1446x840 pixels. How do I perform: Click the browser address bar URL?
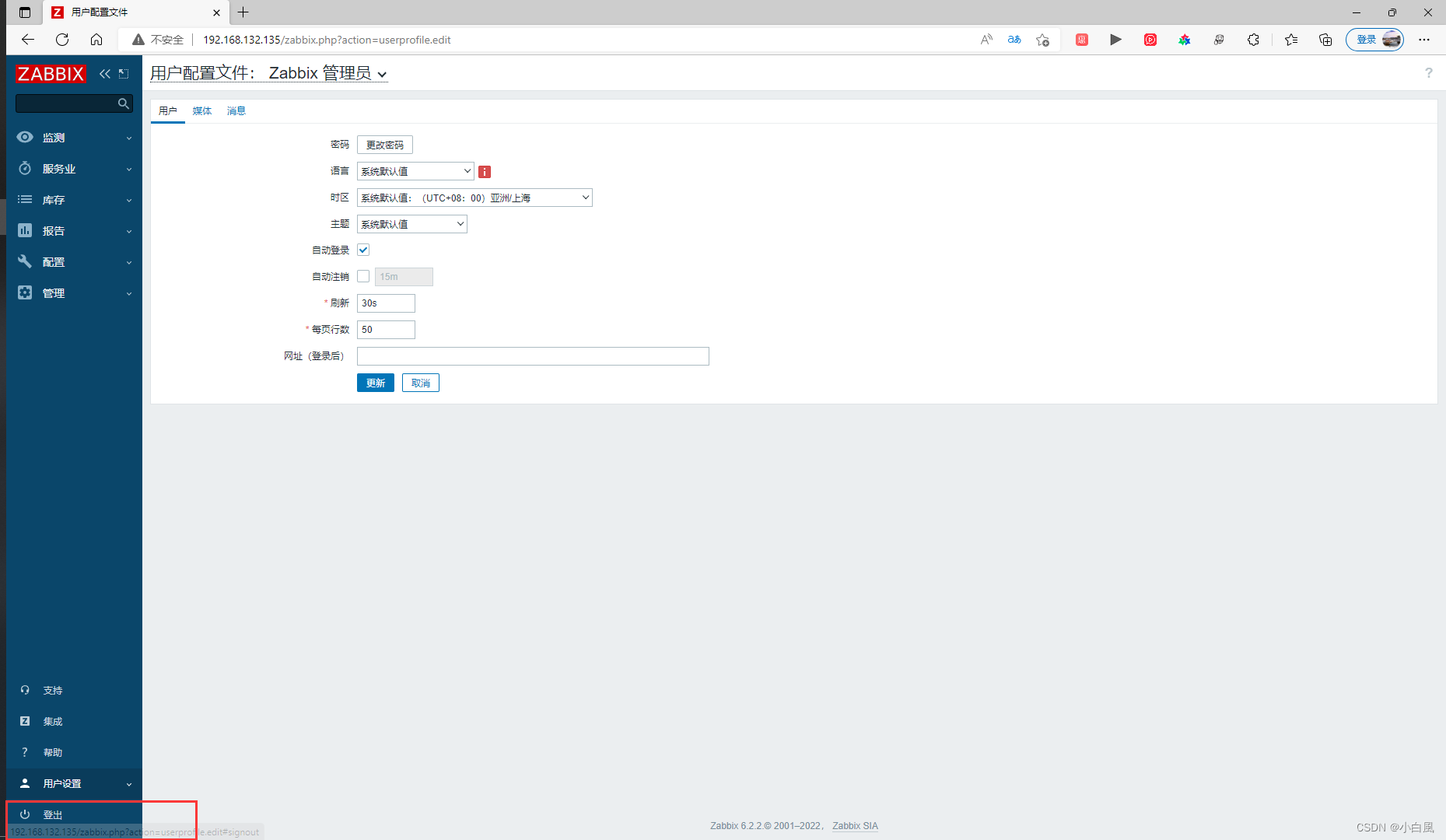click(x=327, y=40)
